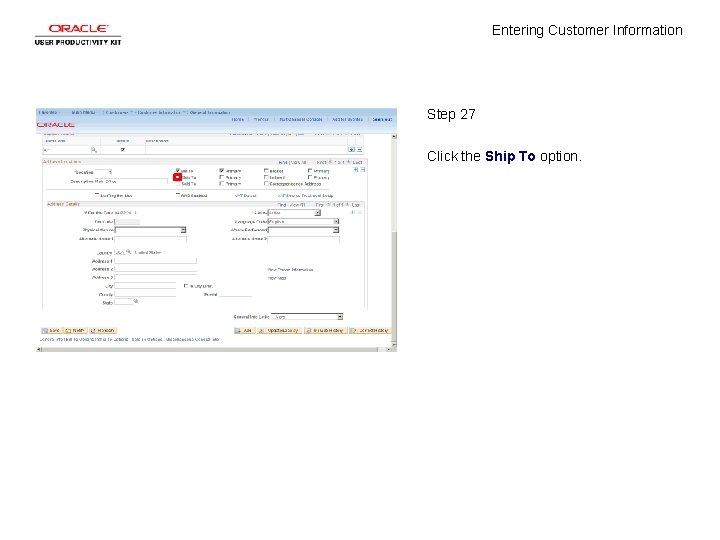The width and height of the screenshot is (720, 540).
Task: Click the horizontal scrollbar right arrow
Action: click(x=388, y=349)
